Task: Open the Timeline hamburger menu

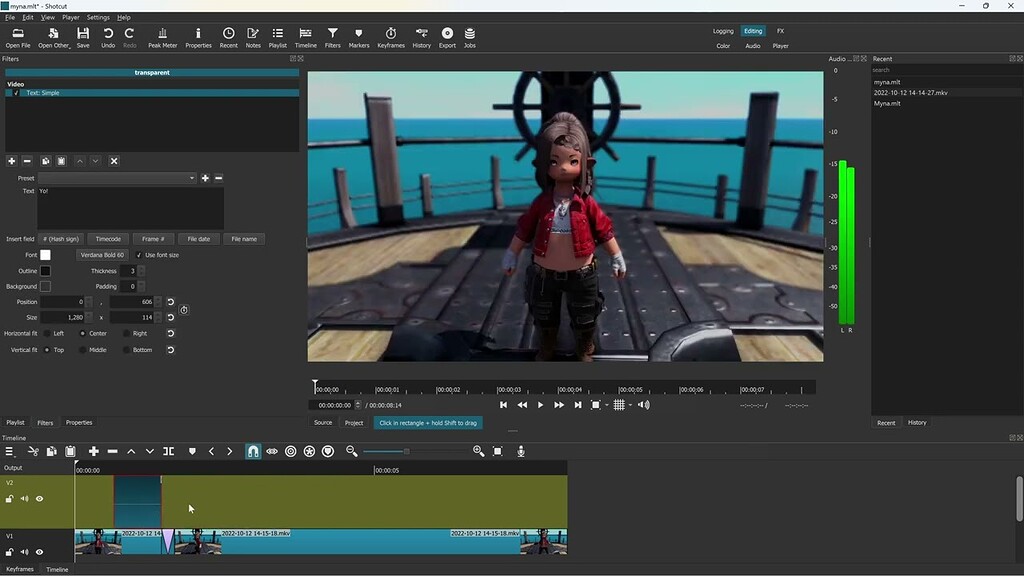Action: (x=10, y=451)
